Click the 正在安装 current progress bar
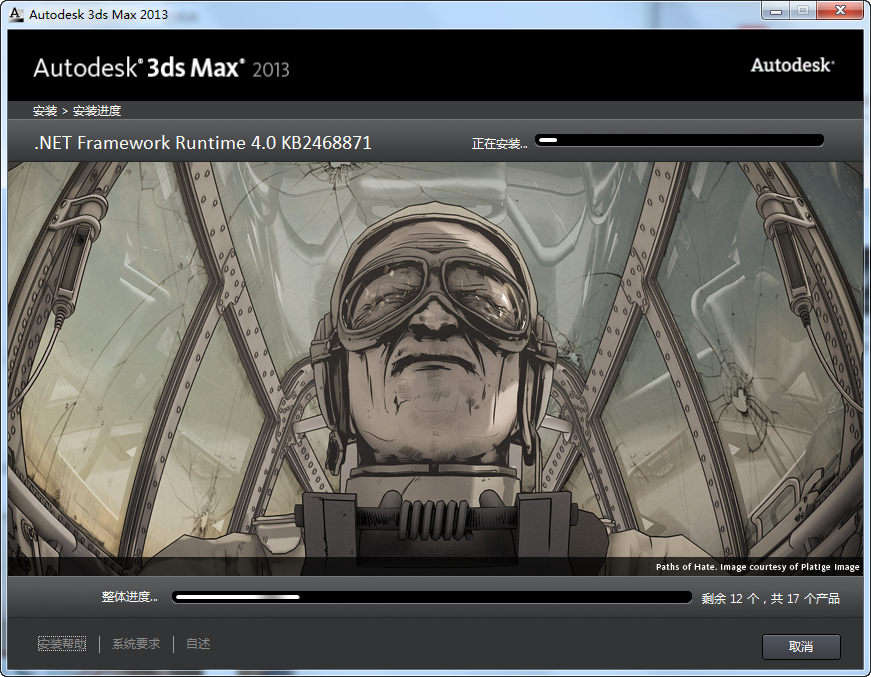 tap(679, 141)
